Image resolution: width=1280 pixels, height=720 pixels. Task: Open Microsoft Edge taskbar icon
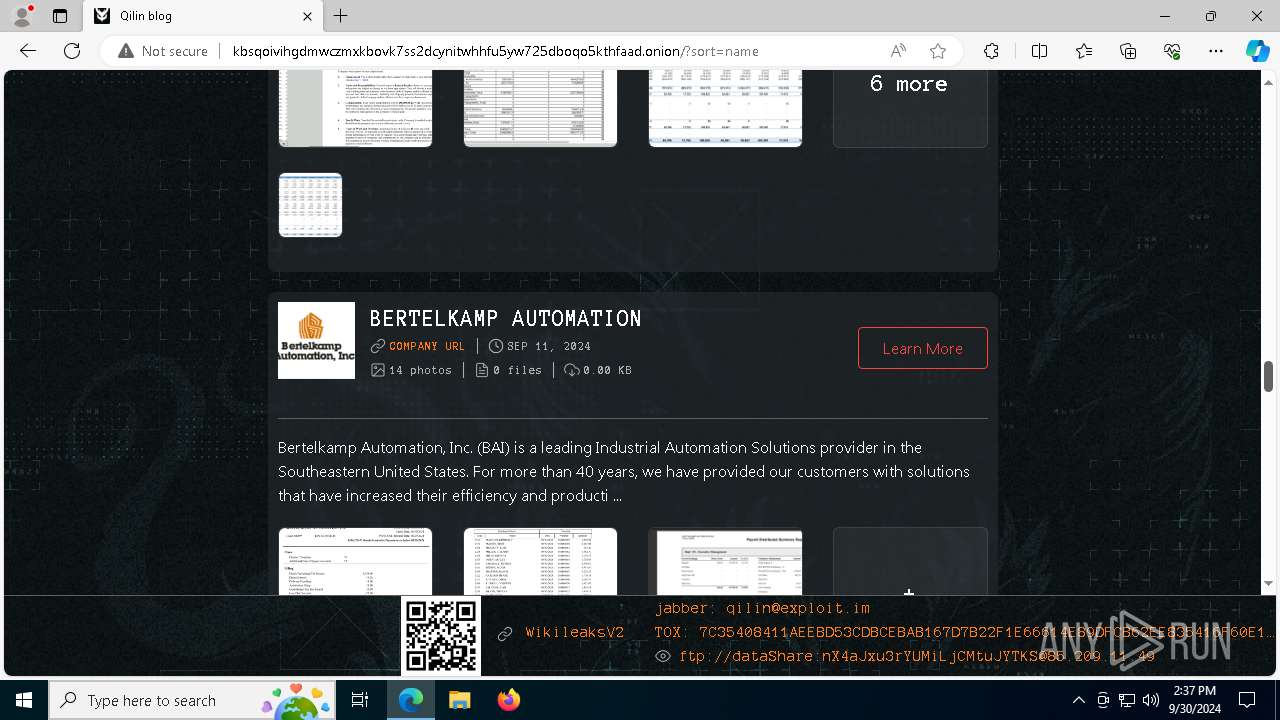[x=411, y=700]
